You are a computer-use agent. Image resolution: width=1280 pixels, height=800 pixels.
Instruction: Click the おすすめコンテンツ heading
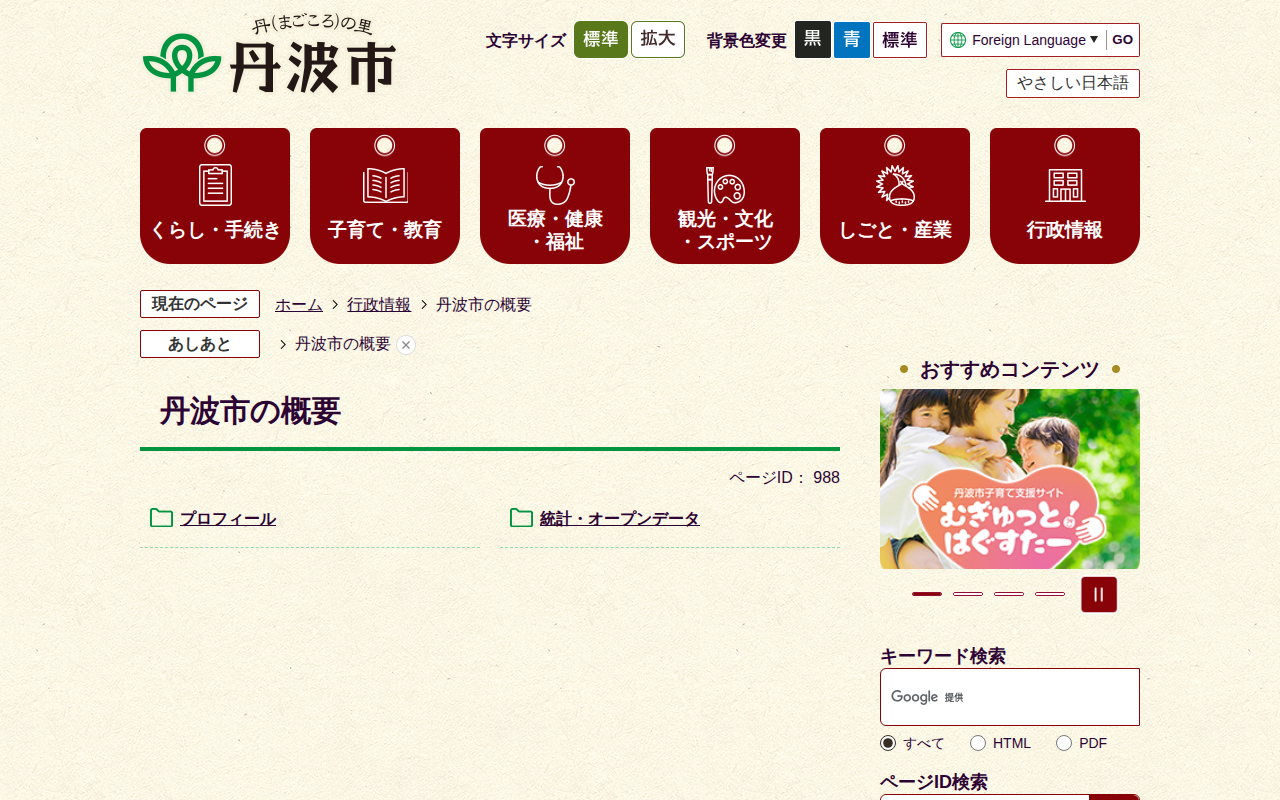click(1010, 370)
